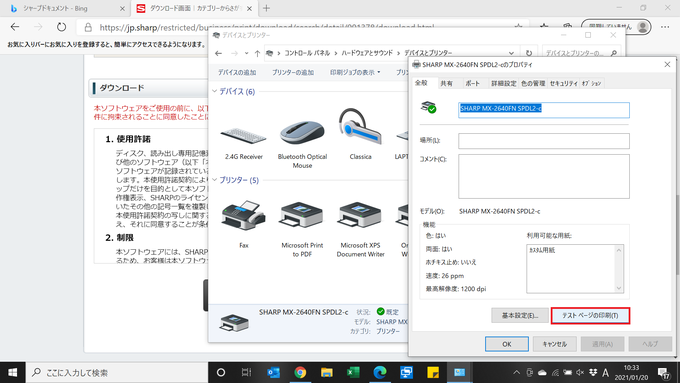
Task: Open Edge profile avatar button
Action: pos(642,27)
